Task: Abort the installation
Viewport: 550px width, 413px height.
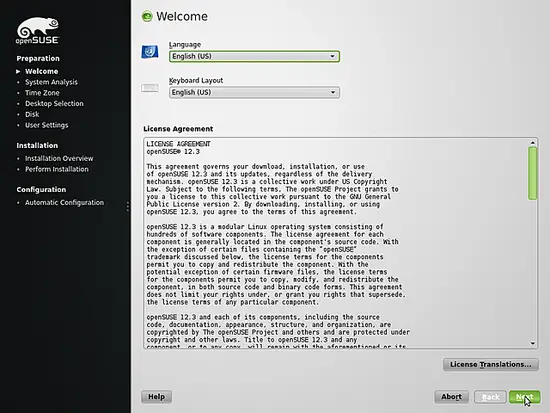Action: tap(451, 397)
